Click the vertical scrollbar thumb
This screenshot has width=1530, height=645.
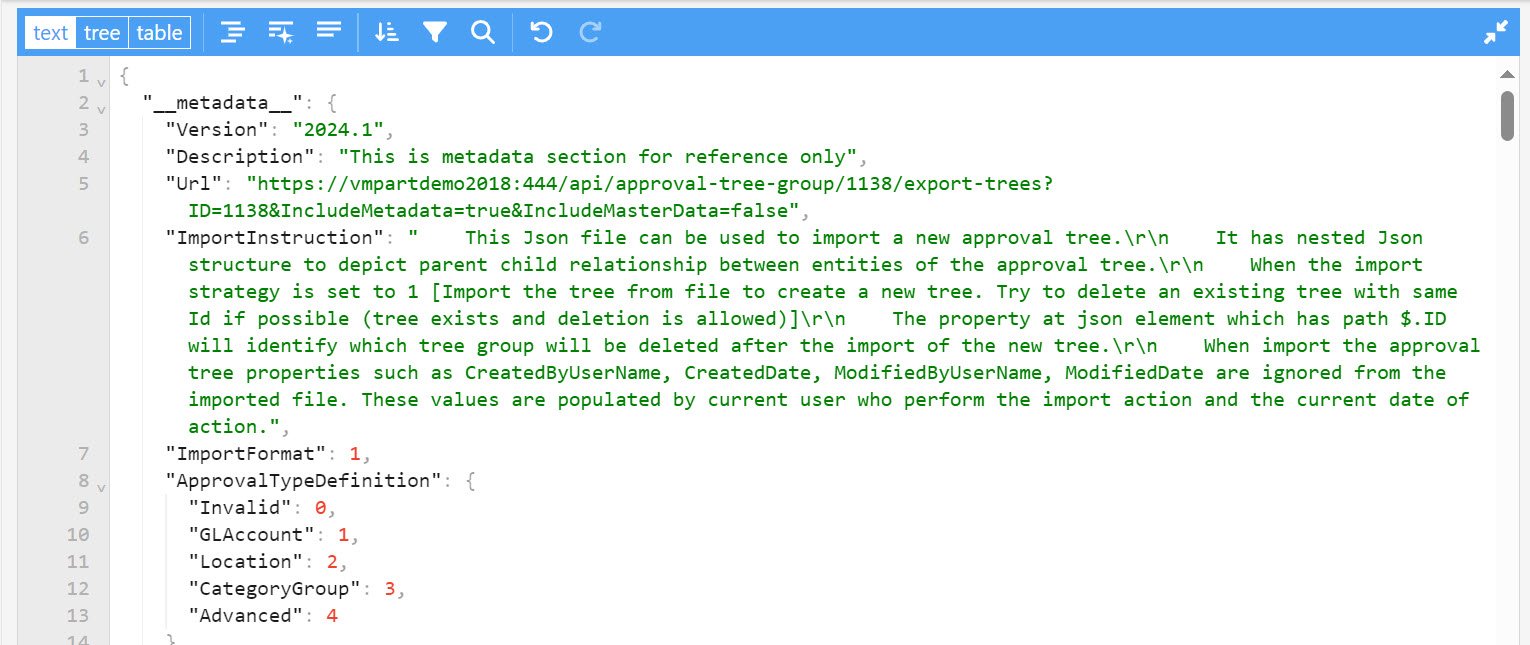pyautogui.click(x=1508, y=115)
